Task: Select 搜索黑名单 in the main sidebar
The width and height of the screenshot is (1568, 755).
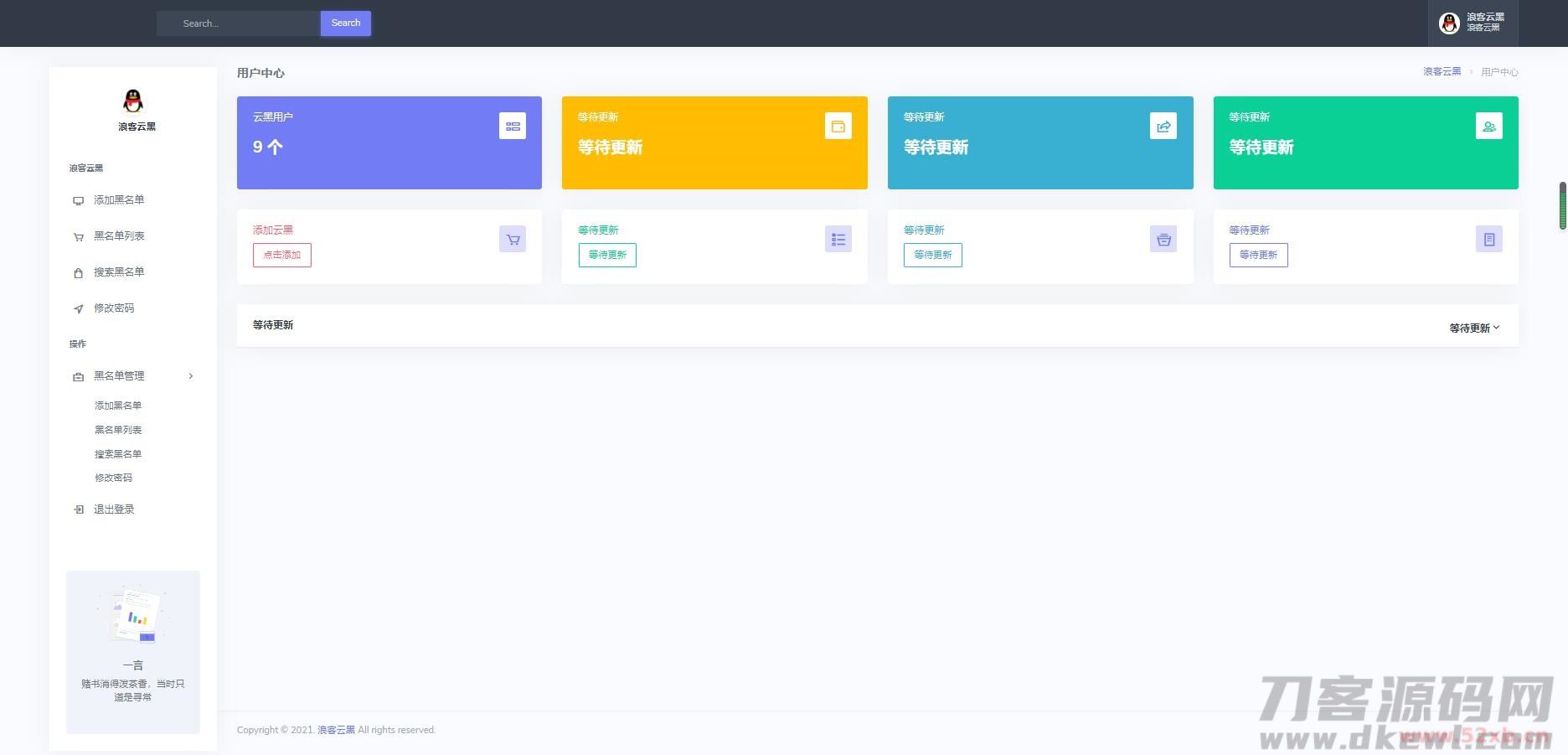Action: click(119, 272)
